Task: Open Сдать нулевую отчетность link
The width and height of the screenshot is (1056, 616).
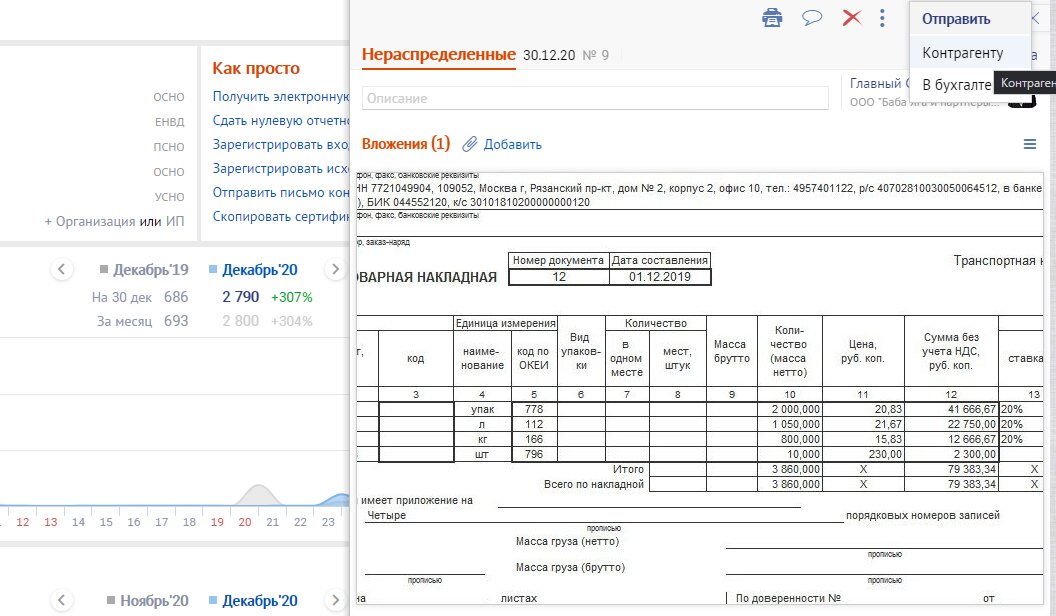Action: [281, 121]
